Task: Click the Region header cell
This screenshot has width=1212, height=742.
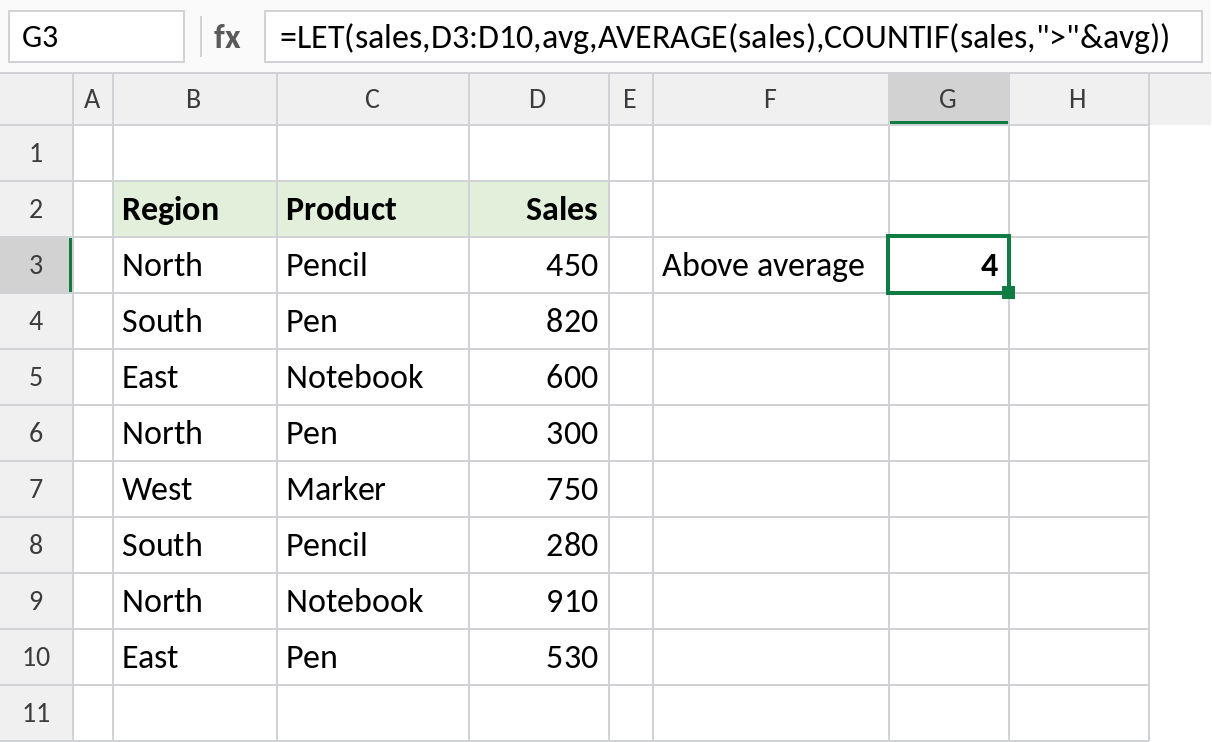Action: 195,209
